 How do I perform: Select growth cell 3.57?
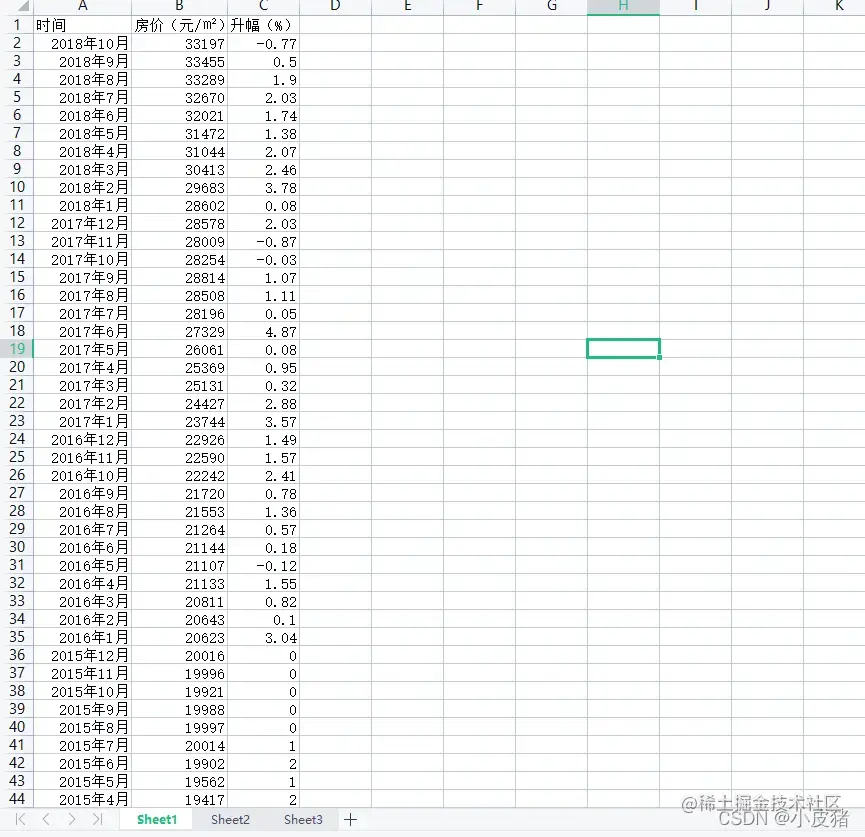pos(263,421)
